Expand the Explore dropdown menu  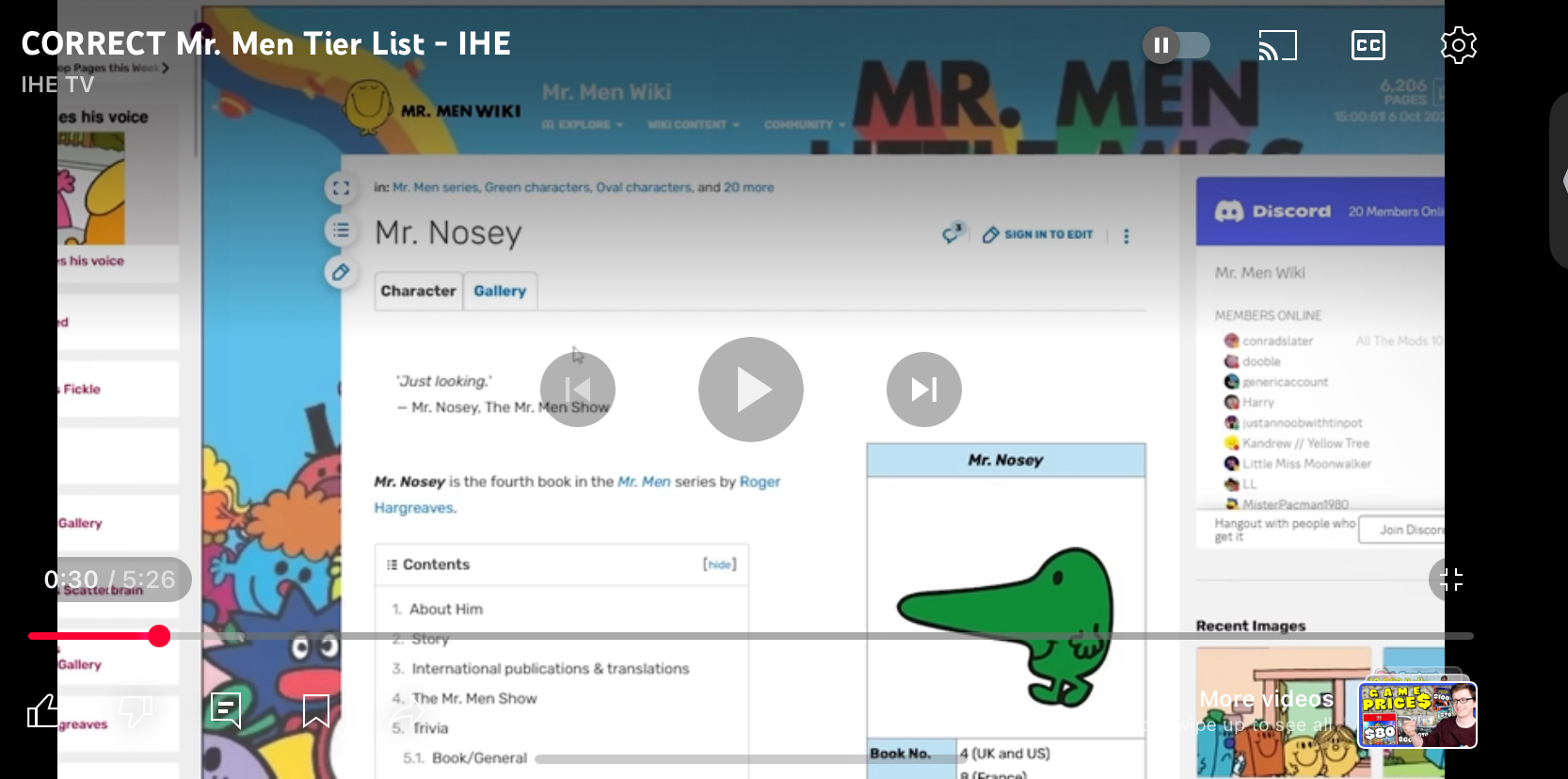tap(584, 124)
